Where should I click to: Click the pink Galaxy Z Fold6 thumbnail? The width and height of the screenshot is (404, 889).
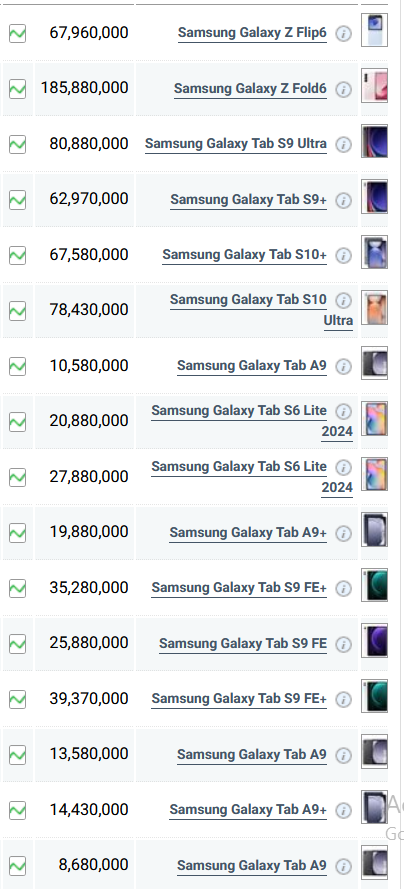pyautogui.click(x=375, y=86)
